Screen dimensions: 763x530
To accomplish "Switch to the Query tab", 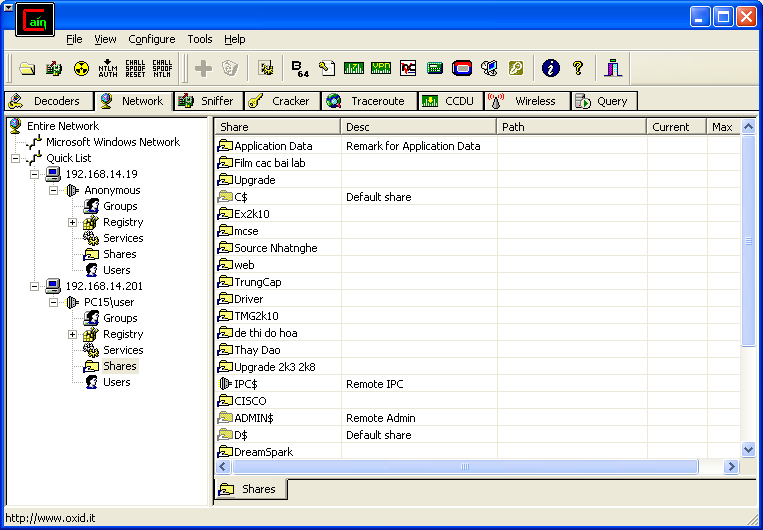I will (604, 101).
